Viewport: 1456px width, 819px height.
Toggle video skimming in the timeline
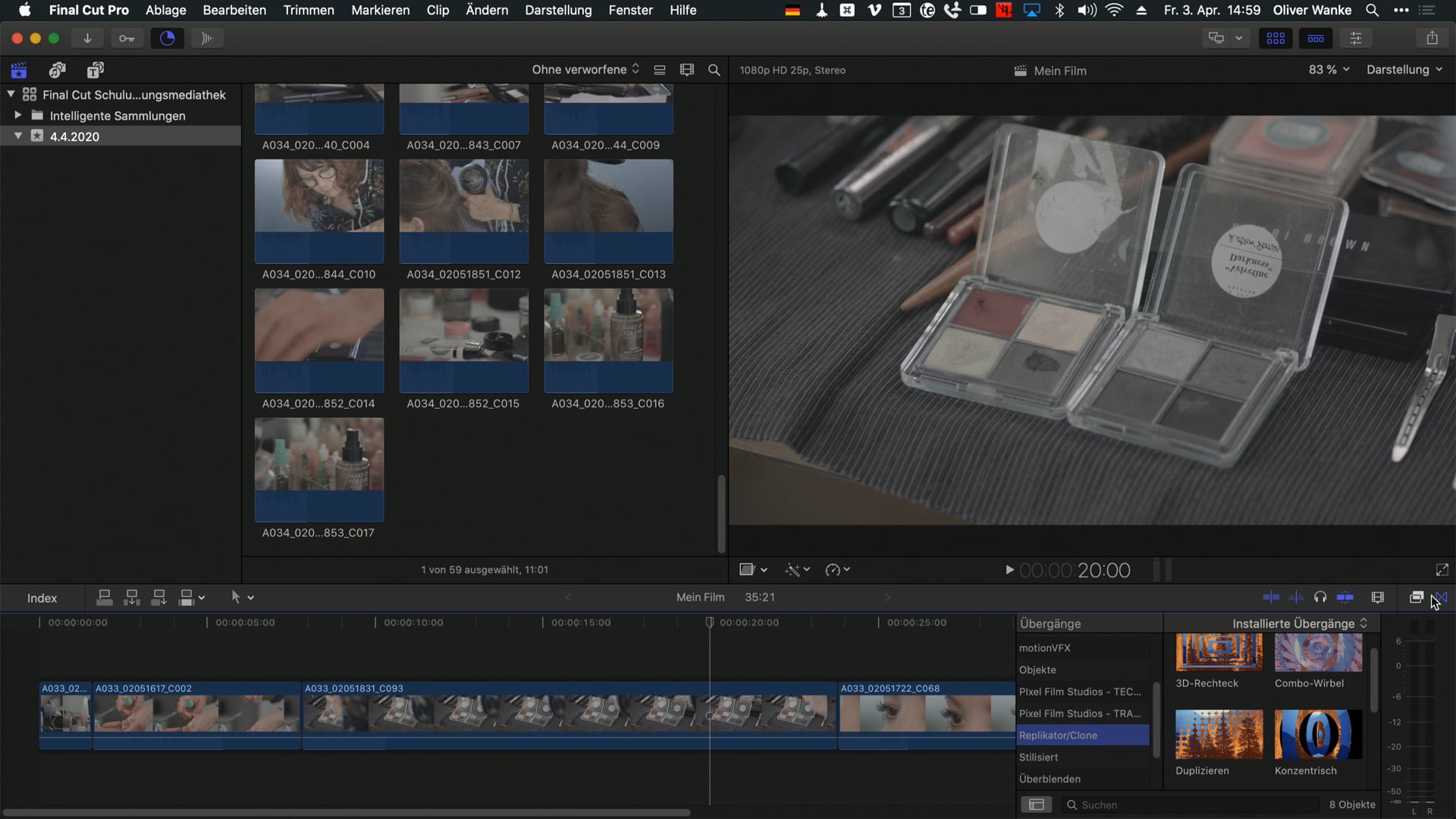[x=1271, y=598]
